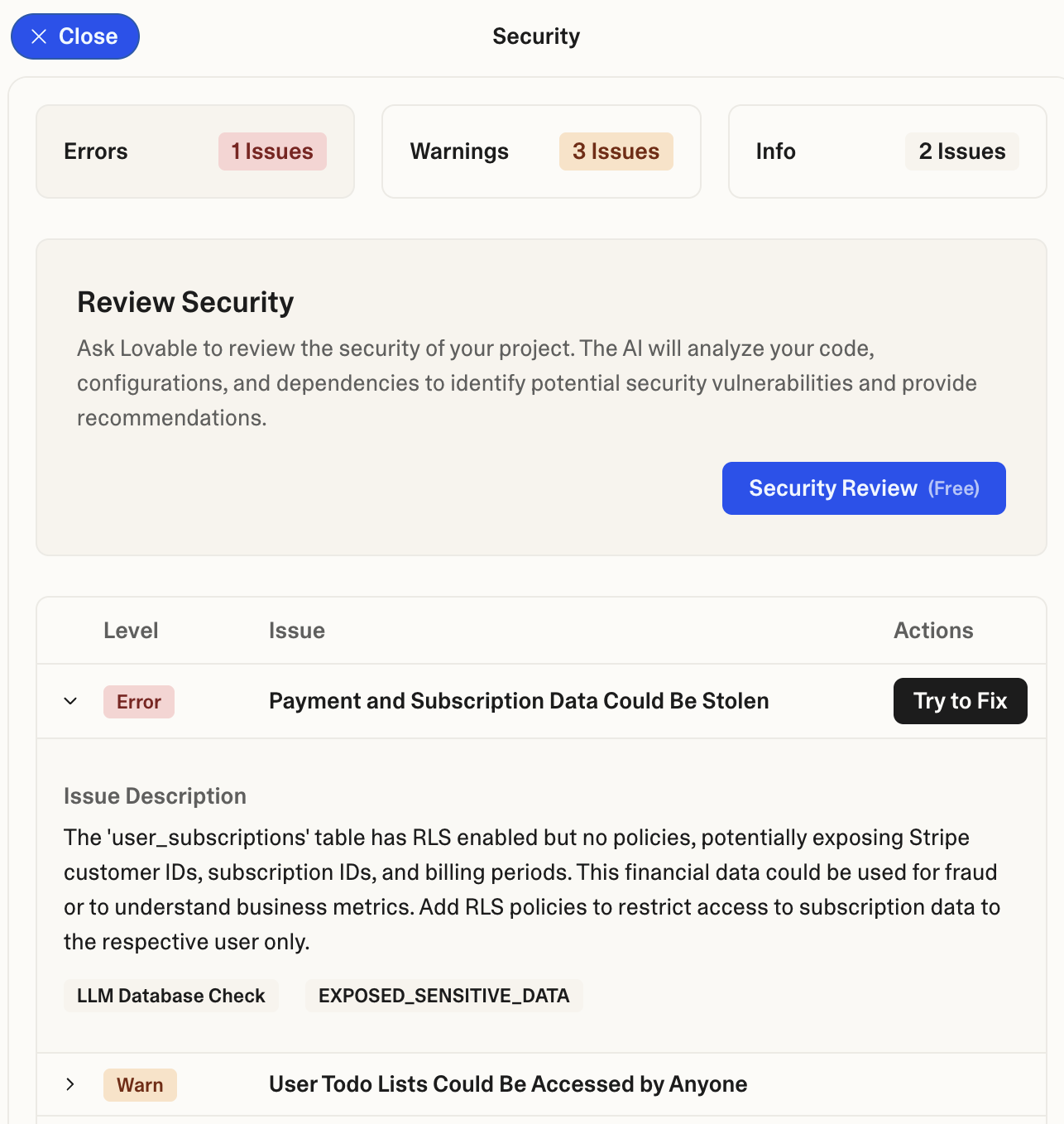The width and height of the screenshot is (1064, 1124).
Task: Click the 1 Issues pill beside Errors
Action: (271, 151)
